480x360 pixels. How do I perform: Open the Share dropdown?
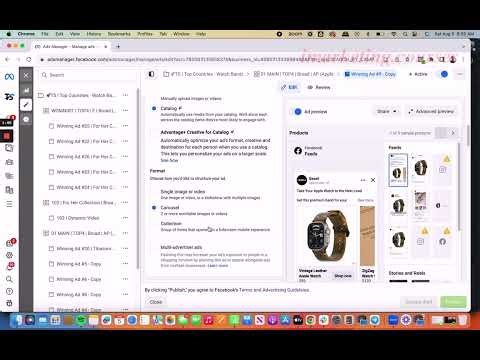click(x=386, y=111)
